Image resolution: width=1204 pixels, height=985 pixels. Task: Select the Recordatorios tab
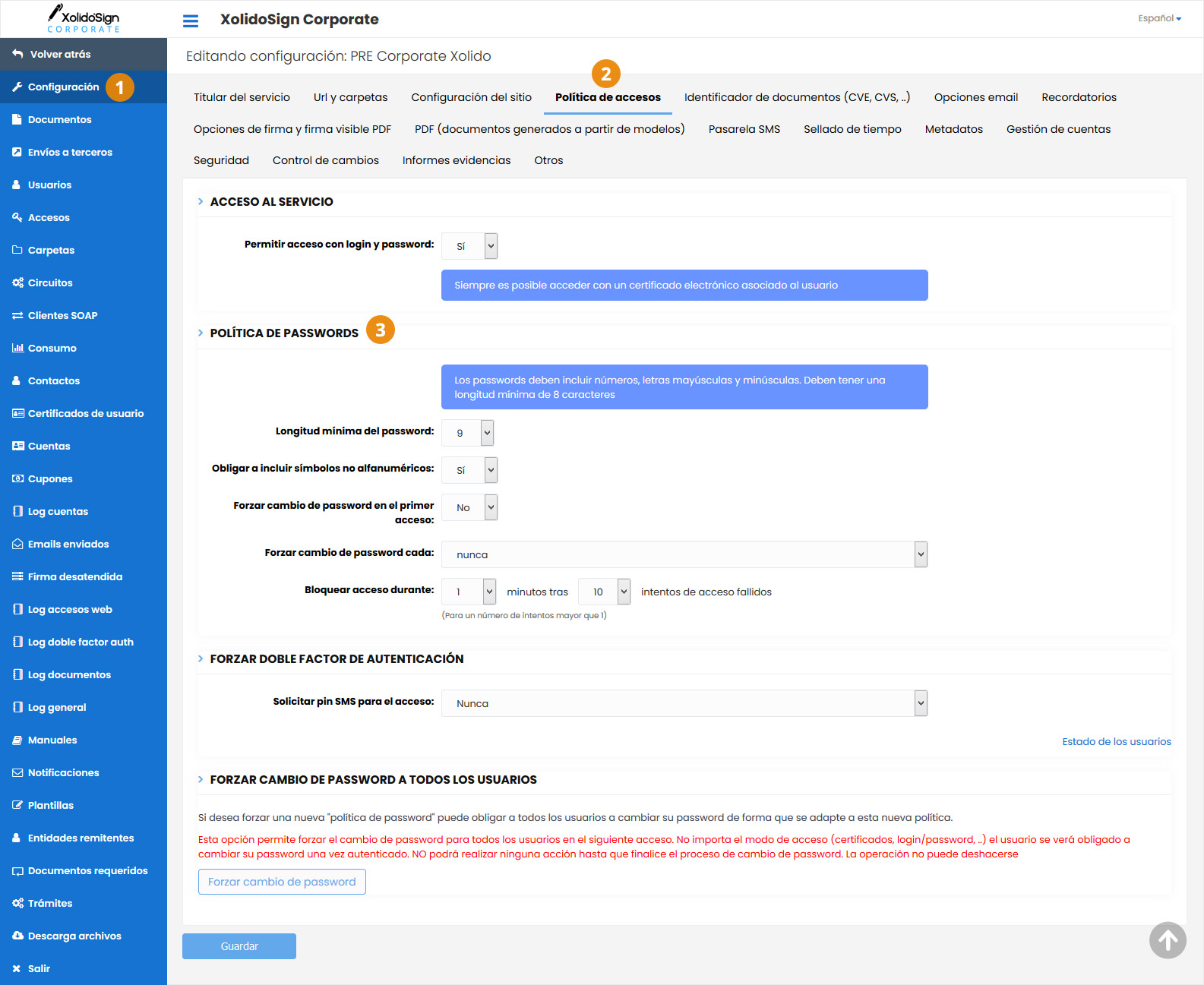point(1079,97)
